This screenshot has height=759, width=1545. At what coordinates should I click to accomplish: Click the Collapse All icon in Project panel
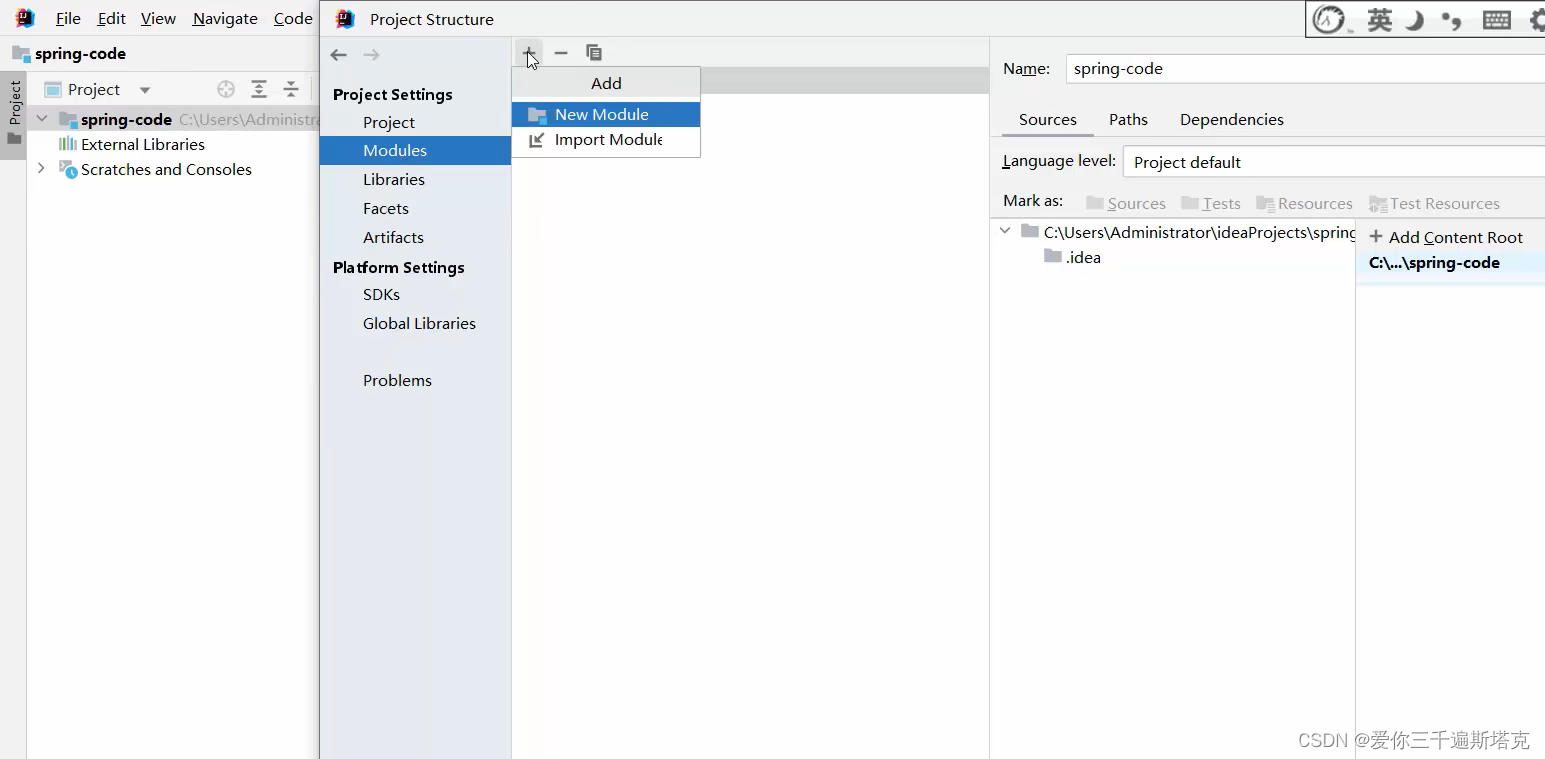(x=290, y=89)
